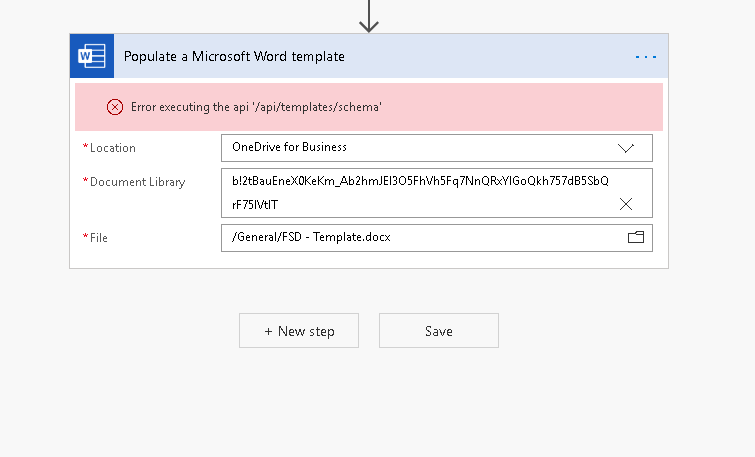Expand the Location dropdown chevron
The height and width of the screenshot is (457, 755).
coord(625,148)
